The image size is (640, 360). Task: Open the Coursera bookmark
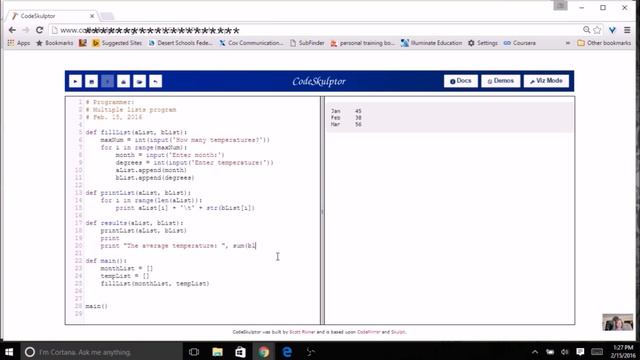tap(520, 43)
